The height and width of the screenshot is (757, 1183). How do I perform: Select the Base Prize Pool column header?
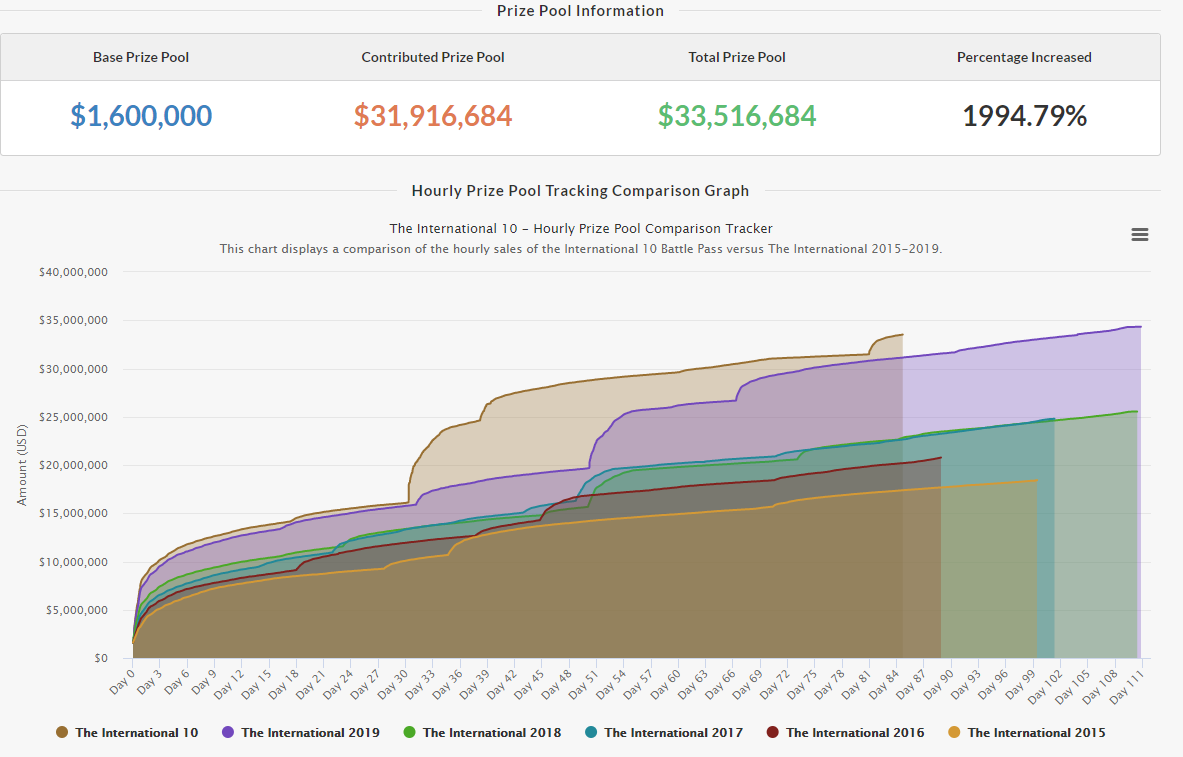[141, 57]
